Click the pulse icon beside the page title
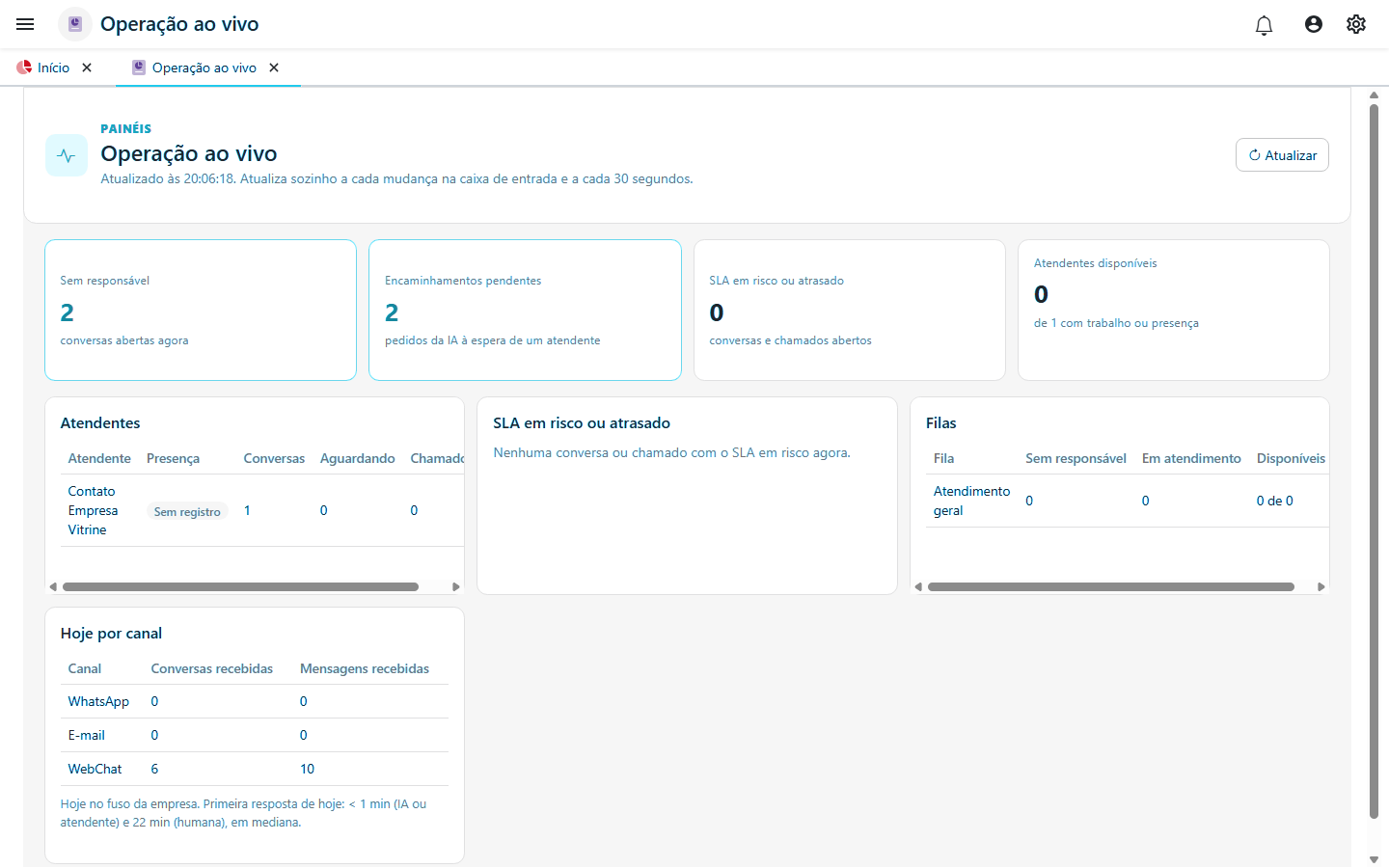 click(67, 155)
